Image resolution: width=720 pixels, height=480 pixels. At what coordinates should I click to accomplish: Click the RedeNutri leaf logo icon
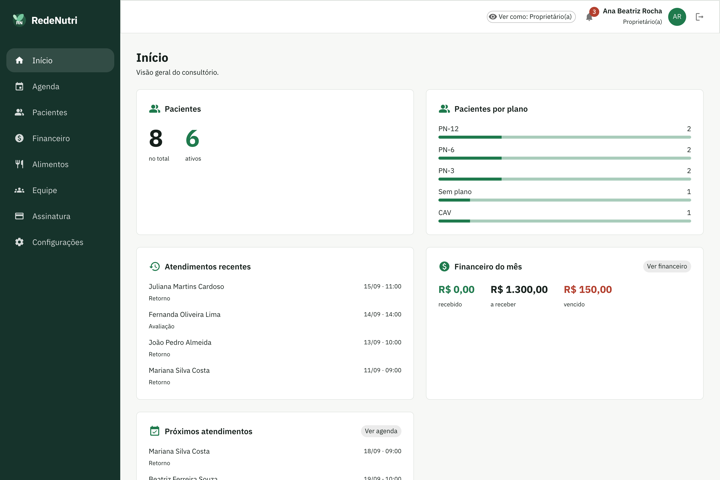tap(19, 20)
